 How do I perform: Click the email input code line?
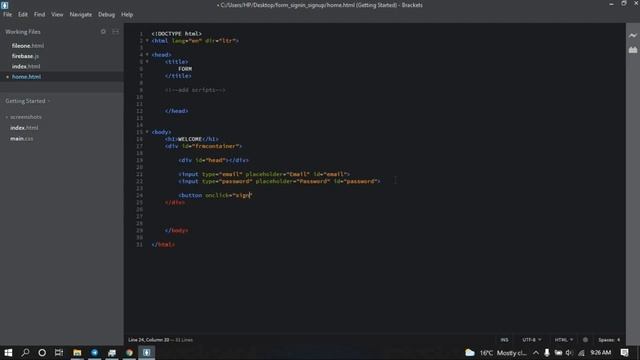point(264,174)
